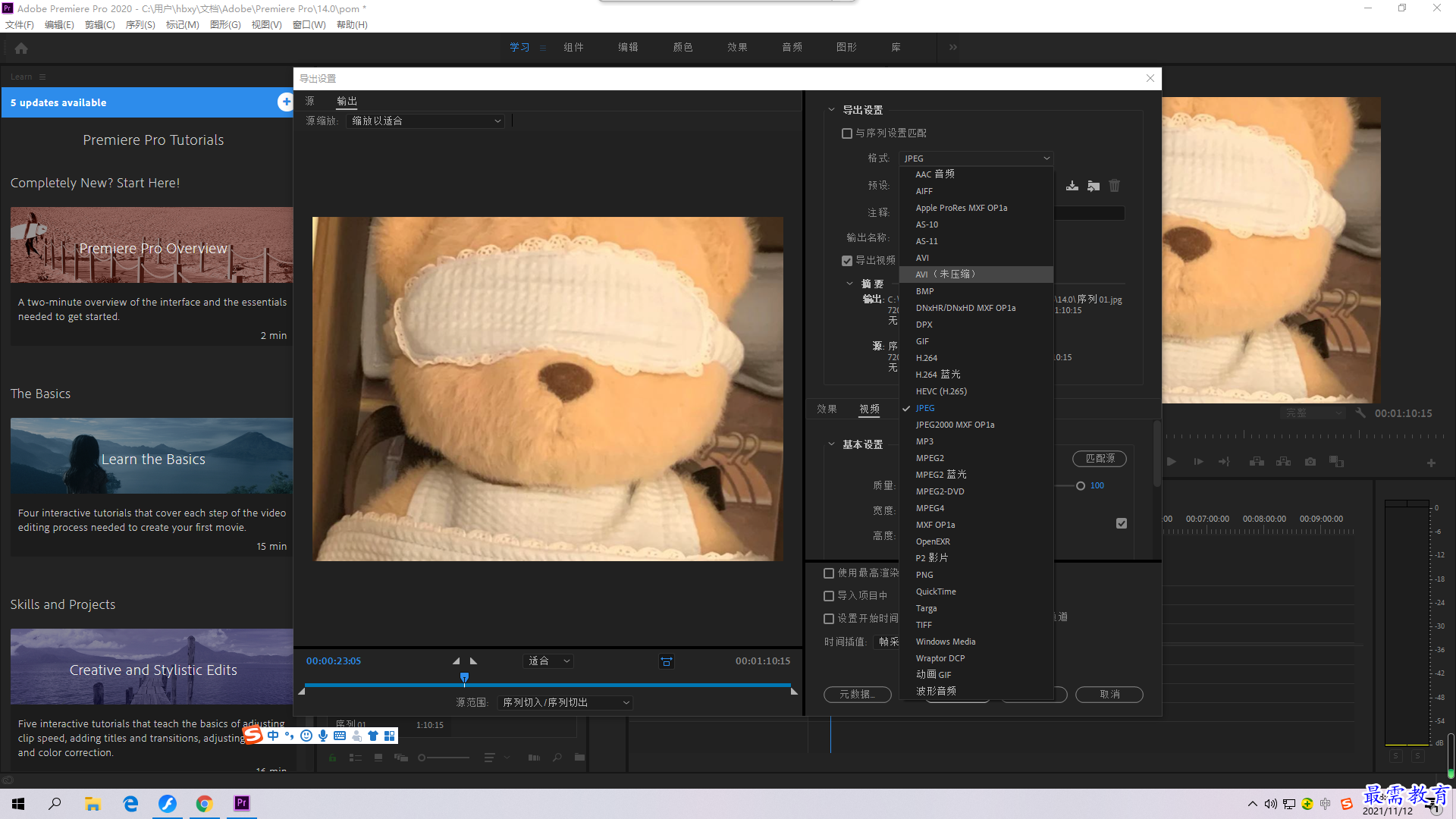Collapse the summary section

(849, 284)
